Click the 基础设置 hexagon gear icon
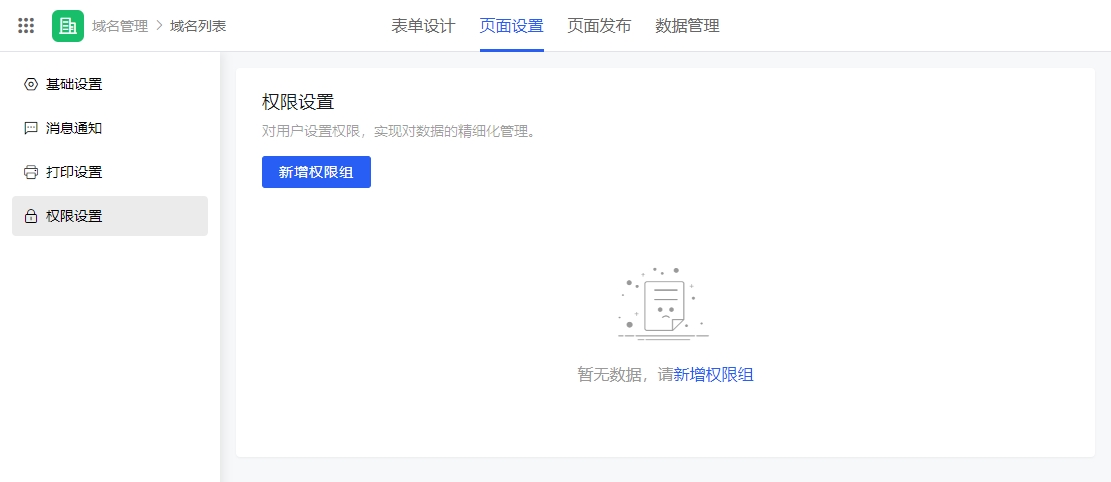Screen dimensions: 1111x482 pyautogui.click(x=30, y=84)
